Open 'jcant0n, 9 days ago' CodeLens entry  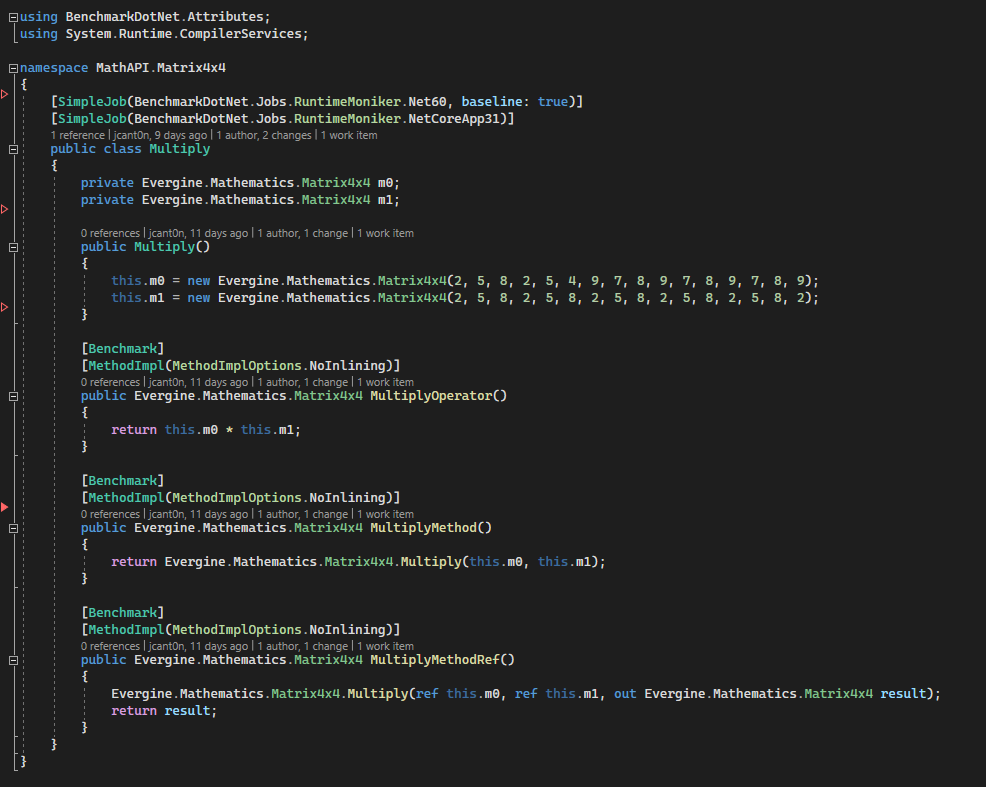tap(160, 135)
